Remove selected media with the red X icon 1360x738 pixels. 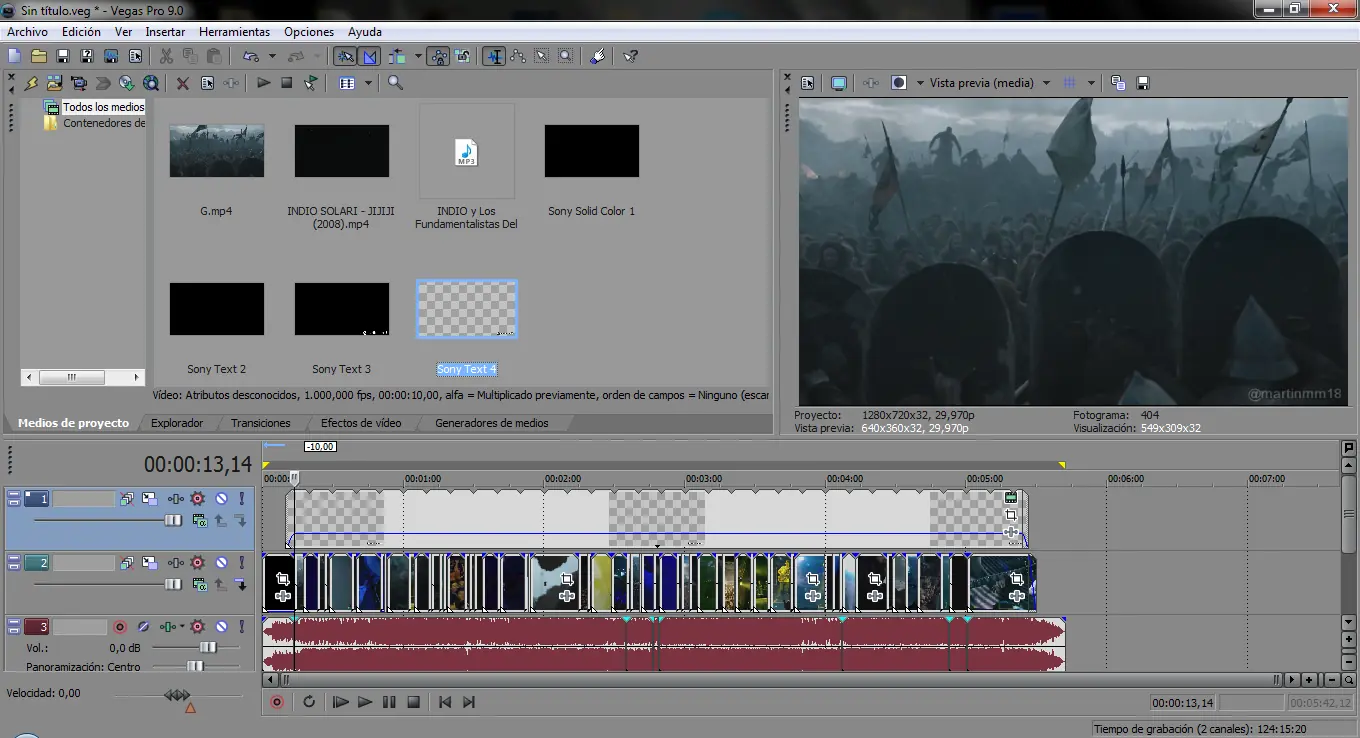[x=183, y=83]
